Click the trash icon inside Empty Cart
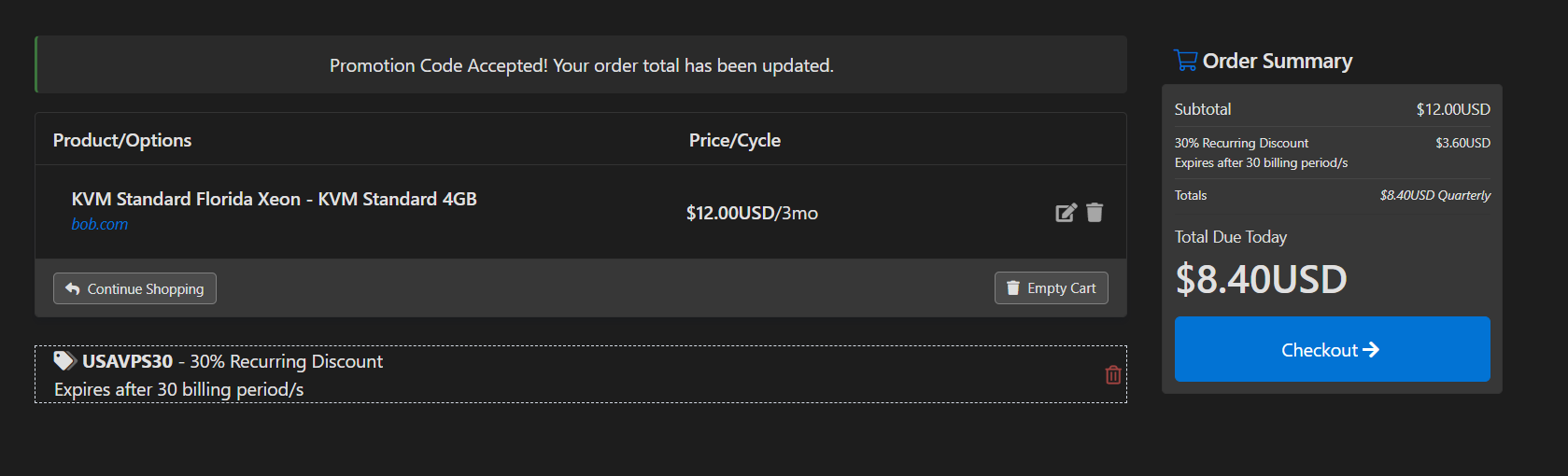Image resolution: width=1568 pixels, height=476 pixels. pyautogui.click(x=1013, y=288)
